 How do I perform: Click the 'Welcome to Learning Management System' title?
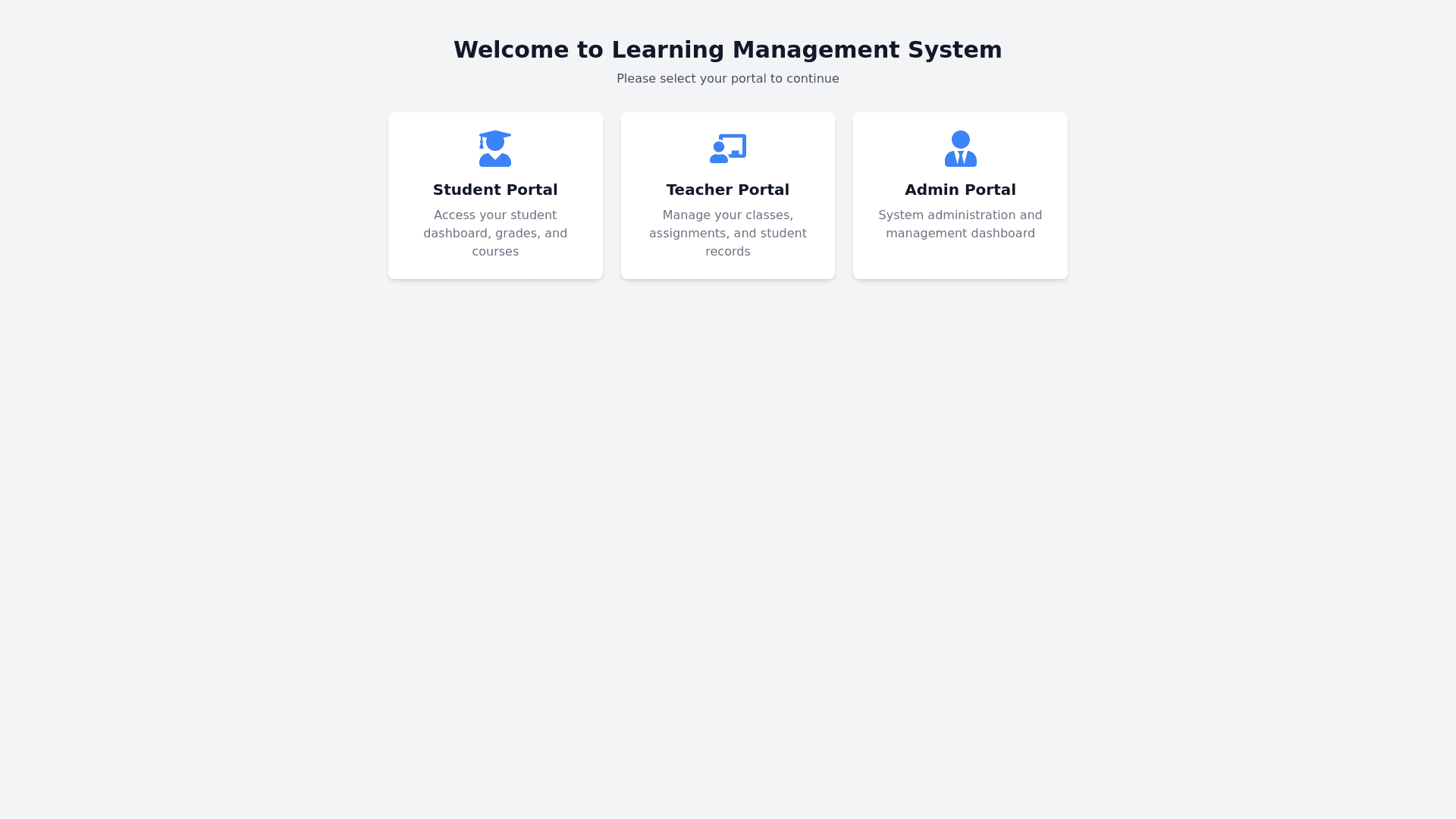tap(728, 50)
